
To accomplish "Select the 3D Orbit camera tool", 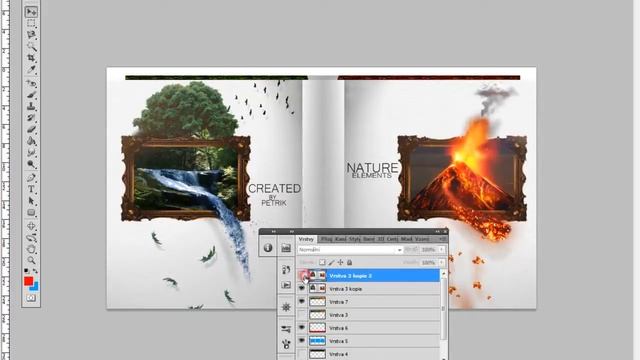I will click(31, 238).
